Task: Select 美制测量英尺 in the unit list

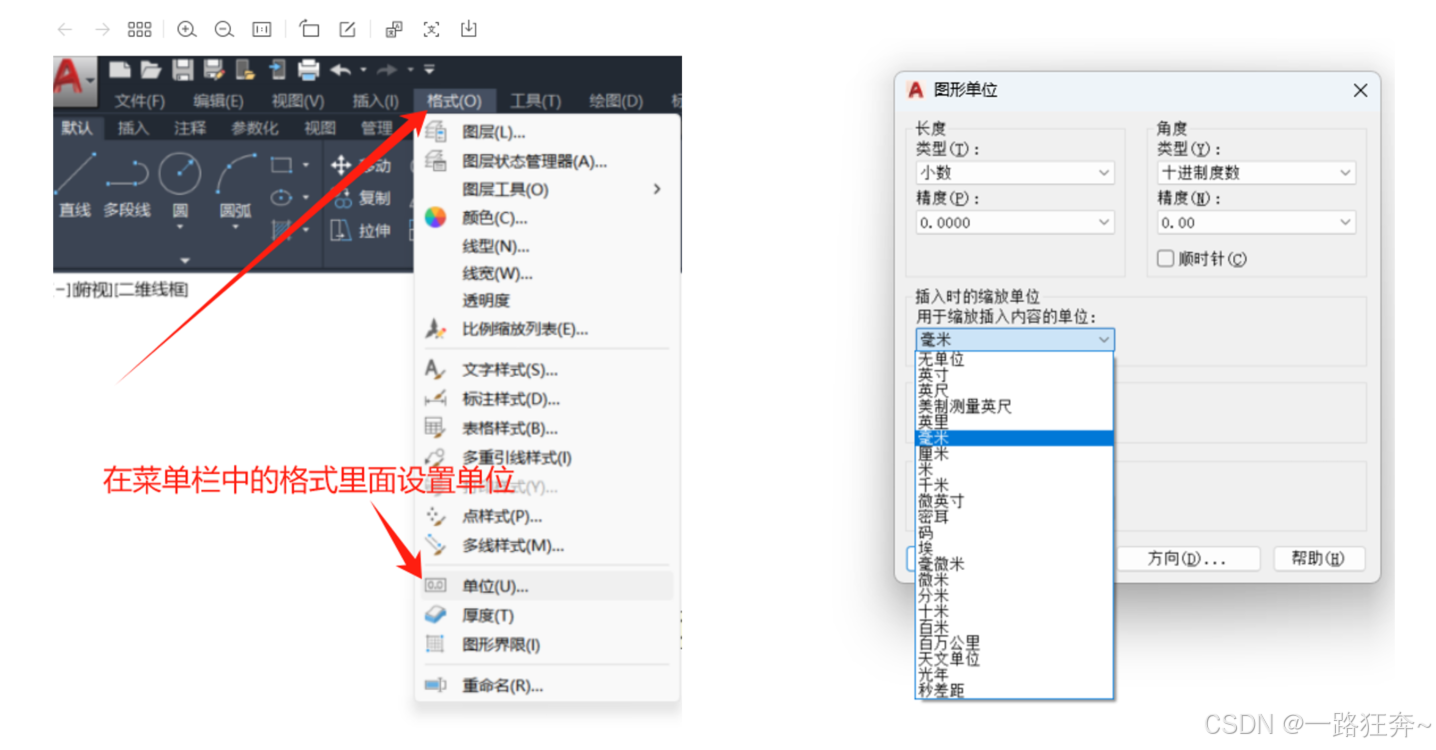Action: click(x=1014, y=406)
